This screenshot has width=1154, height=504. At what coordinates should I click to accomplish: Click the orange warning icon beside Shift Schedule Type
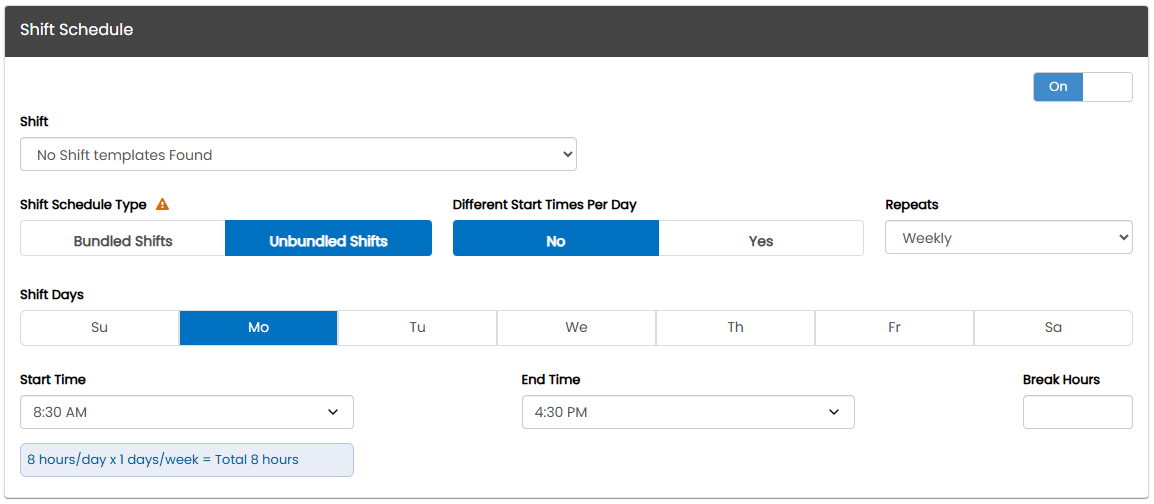pos(163,205)
